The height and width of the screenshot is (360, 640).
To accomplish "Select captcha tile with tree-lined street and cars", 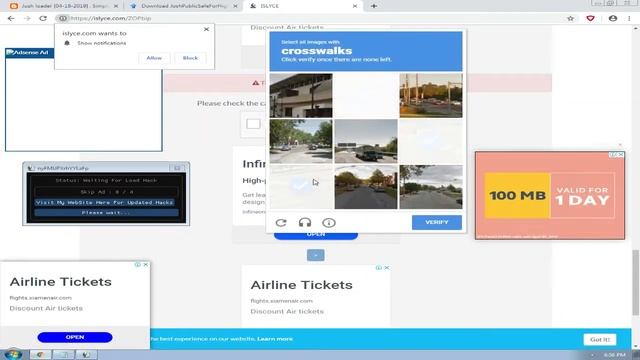I will [x=301, y=141].
